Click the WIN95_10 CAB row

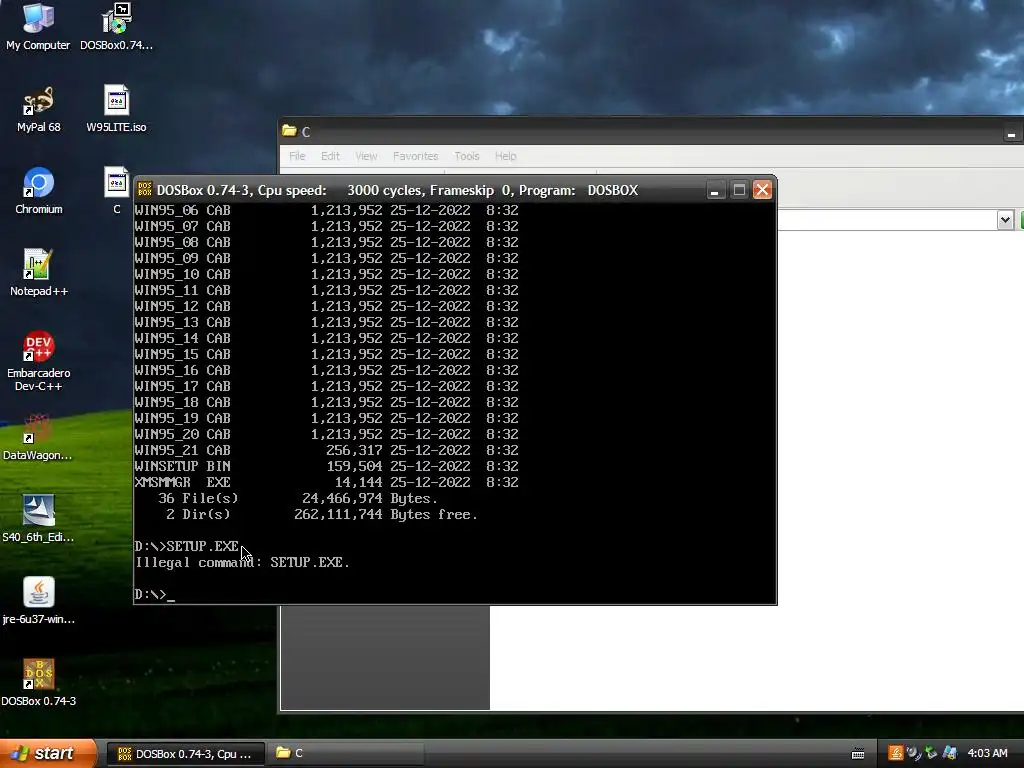(x=327, y=274)
